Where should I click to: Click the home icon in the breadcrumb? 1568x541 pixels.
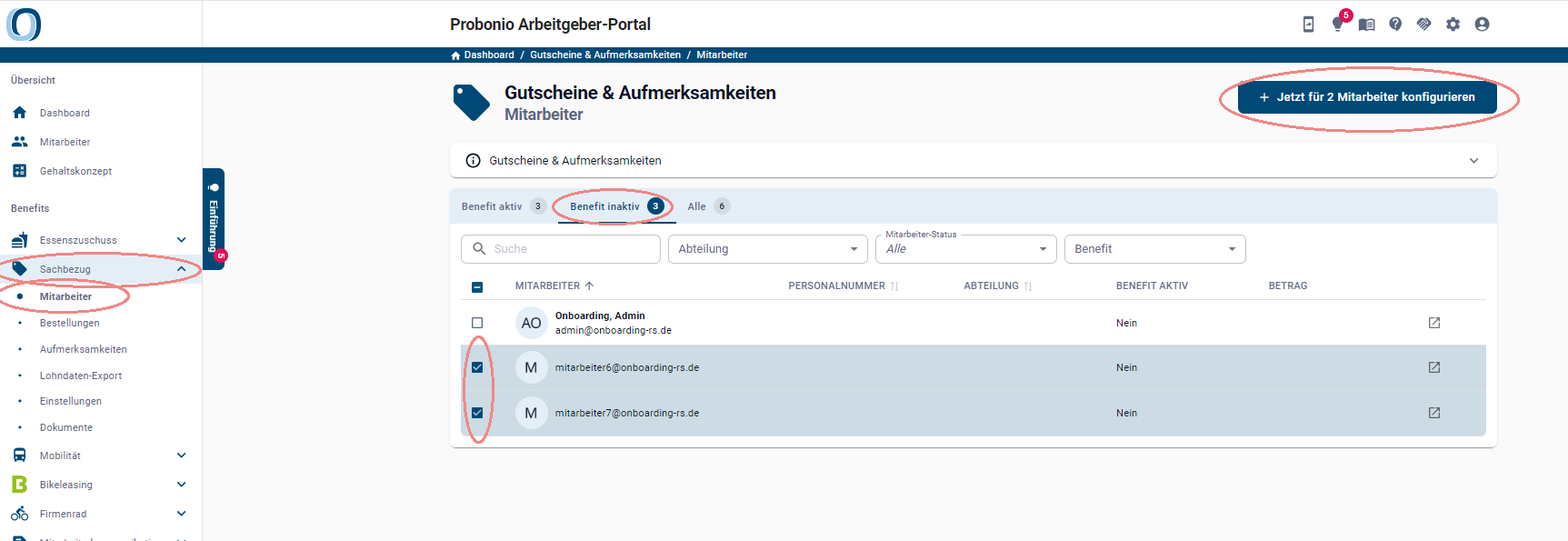(455, 55)
